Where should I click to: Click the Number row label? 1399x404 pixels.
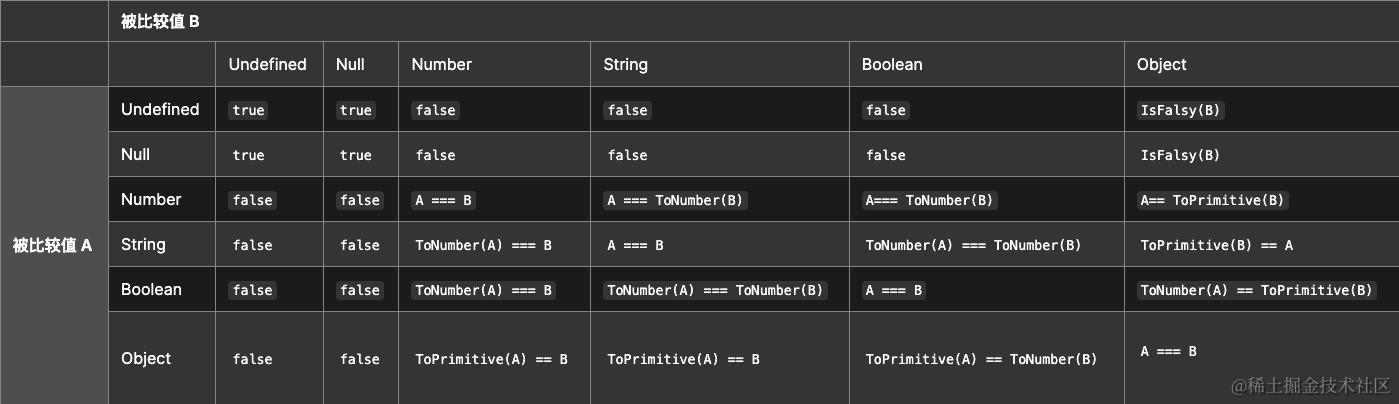point(151,199)
